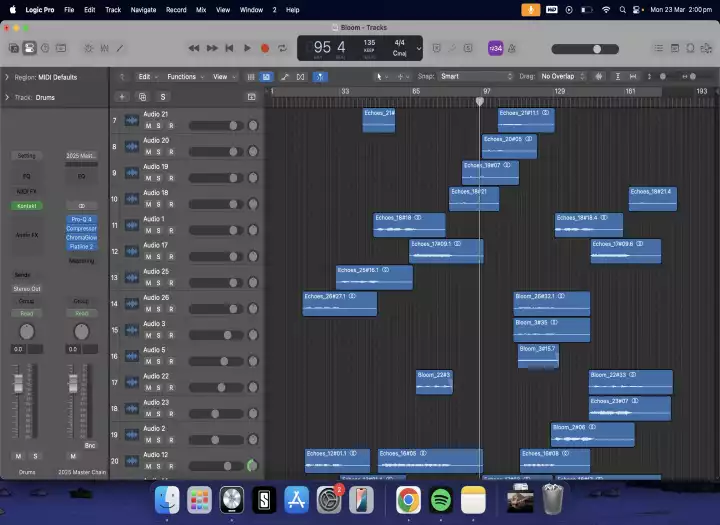The width and height of the screenshot is (720, 525).
Task: Click the red Record button
Action: (265, 48)
